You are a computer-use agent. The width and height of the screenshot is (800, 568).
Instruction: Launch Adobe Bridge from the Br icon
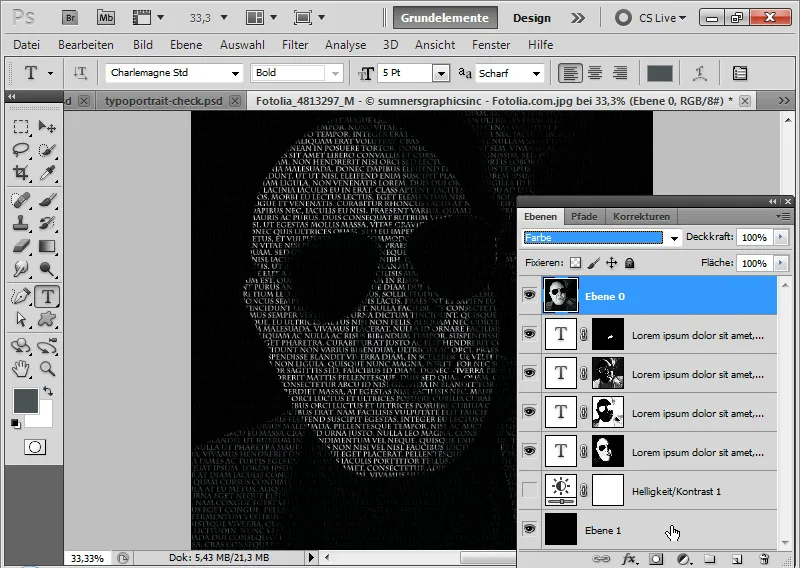70,18
